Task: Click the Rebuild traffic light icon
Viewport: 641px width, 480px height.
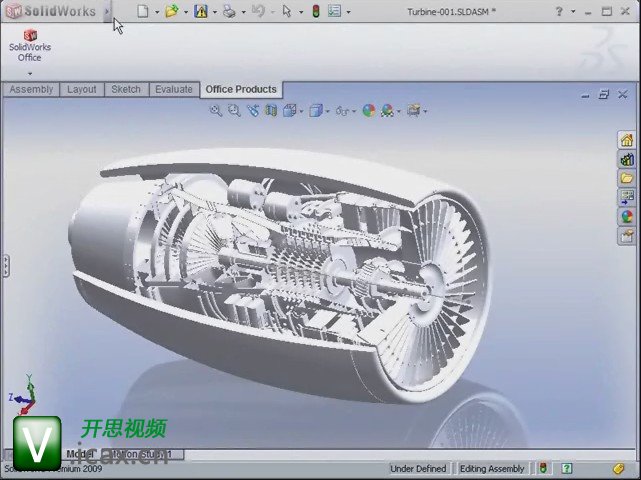Action: 316,12
